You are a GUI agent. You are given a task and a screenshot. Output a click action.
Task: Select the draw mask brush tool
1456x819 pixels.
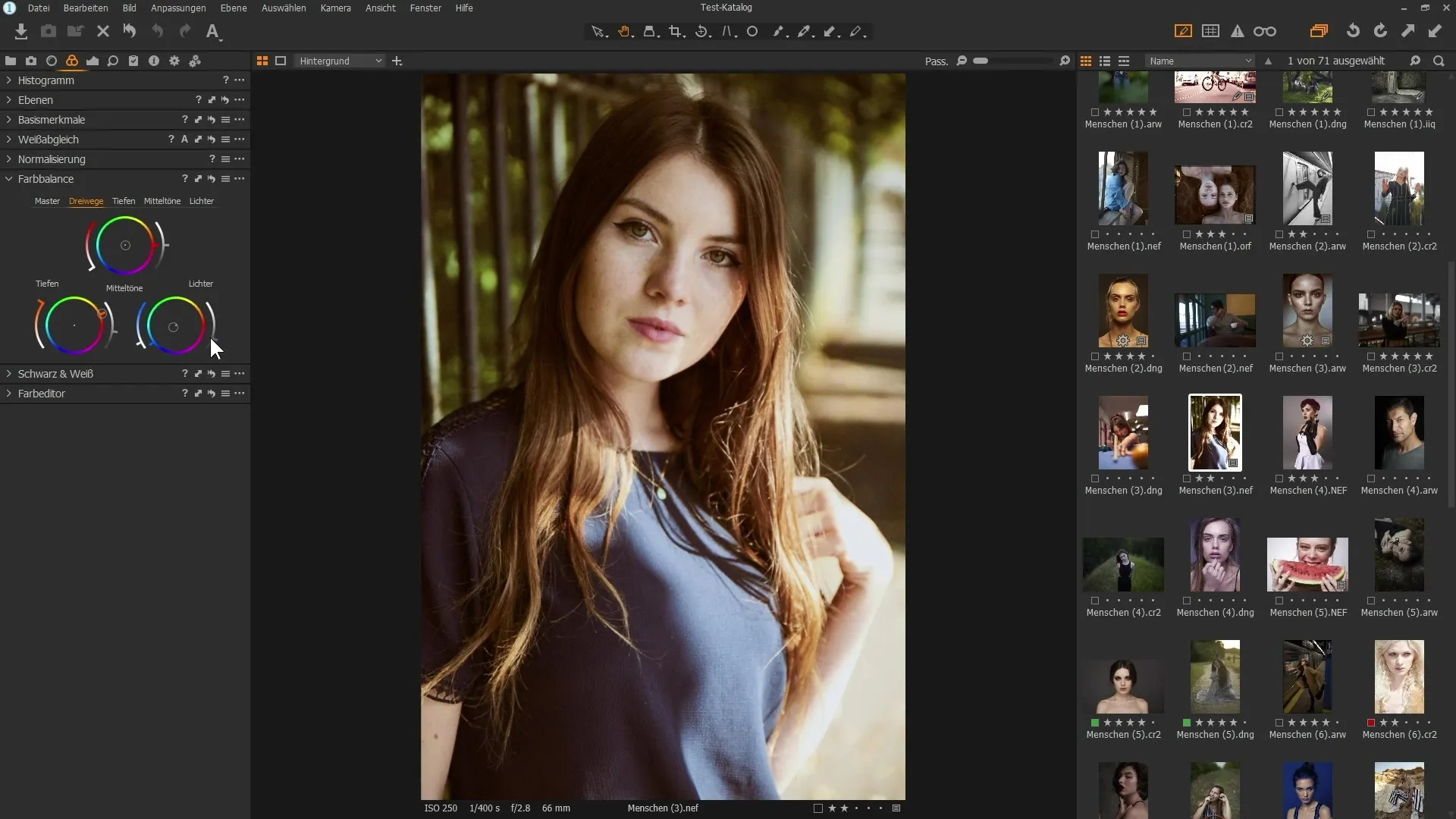tap(779, 31)
